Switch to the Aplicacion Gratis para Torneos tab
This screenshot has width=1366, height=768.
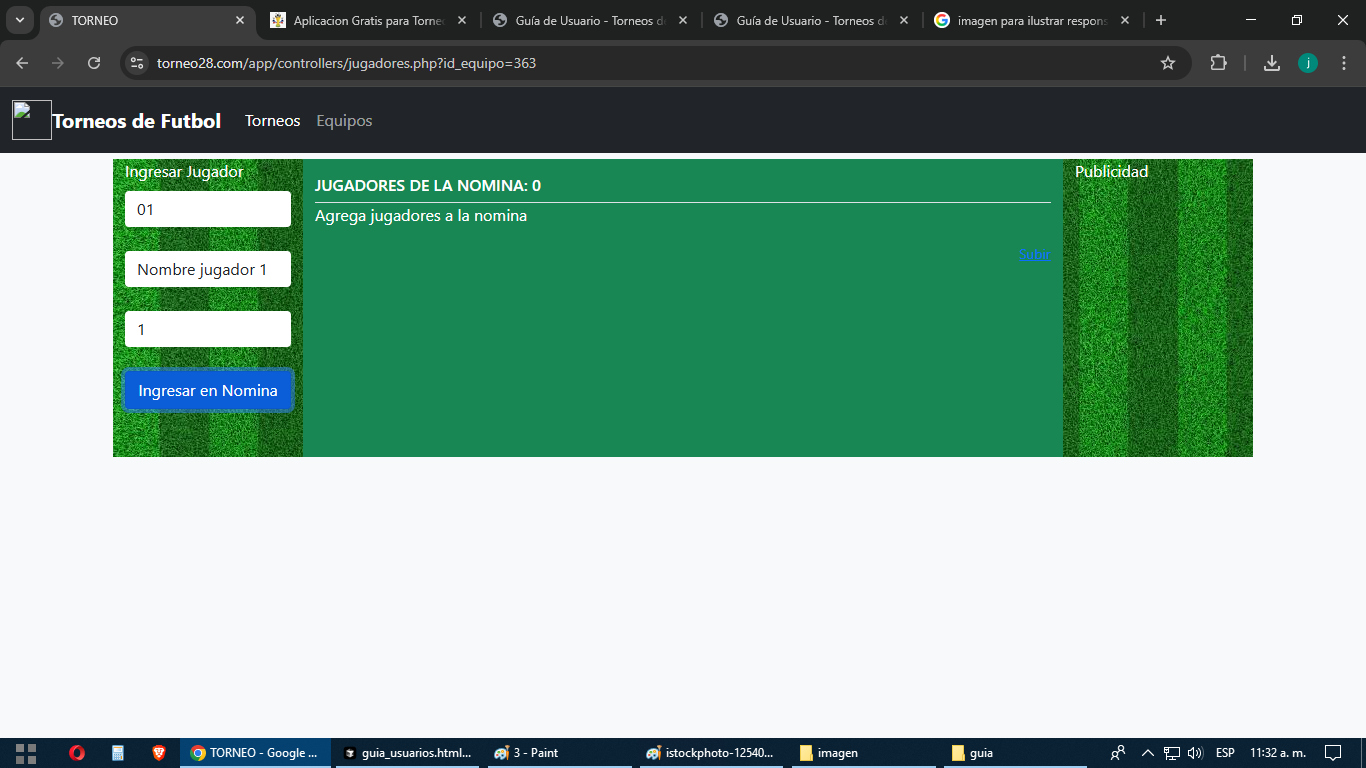tap(368, 20)
